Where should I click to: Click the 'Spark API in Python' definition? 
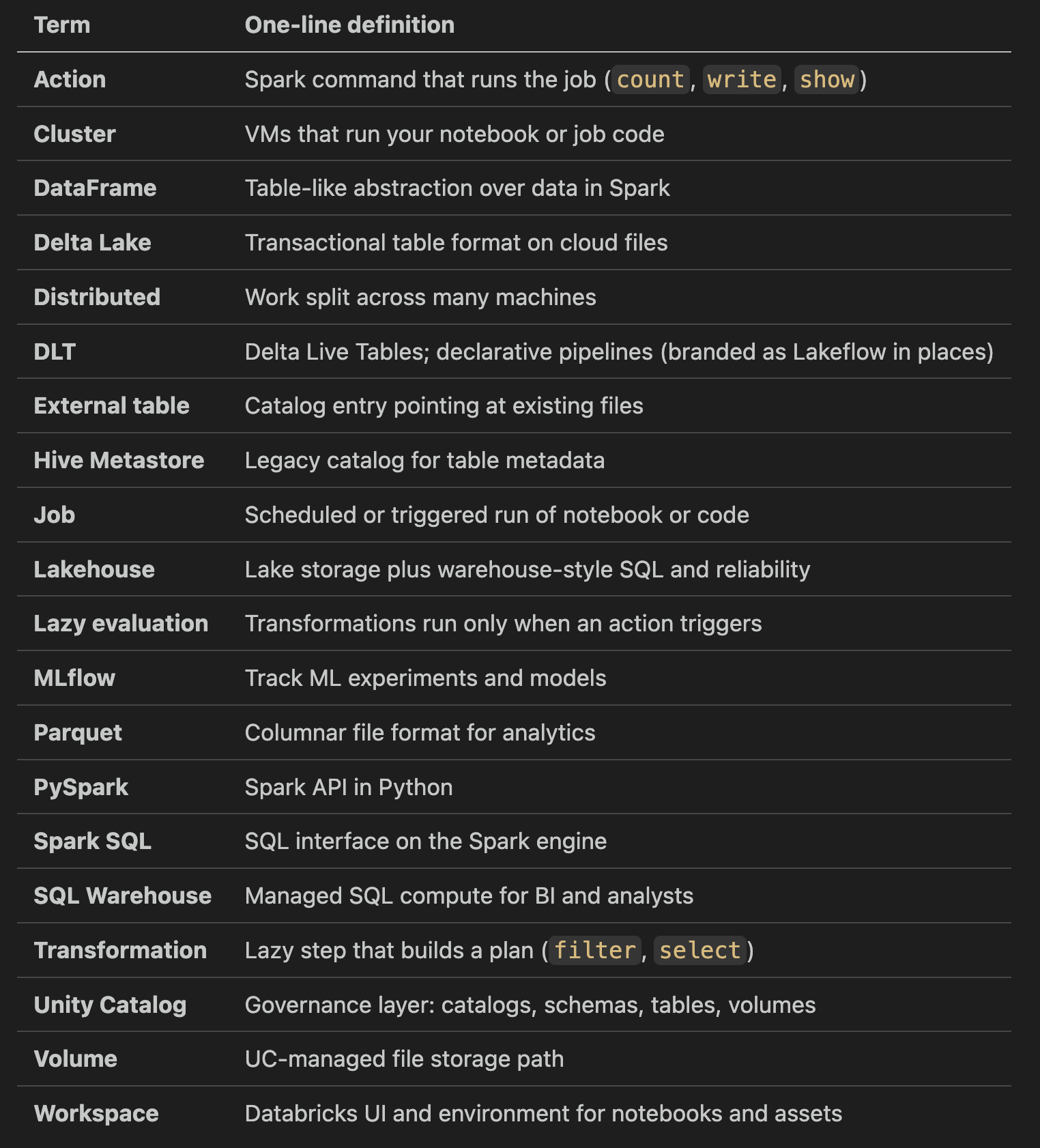point(349,788)
